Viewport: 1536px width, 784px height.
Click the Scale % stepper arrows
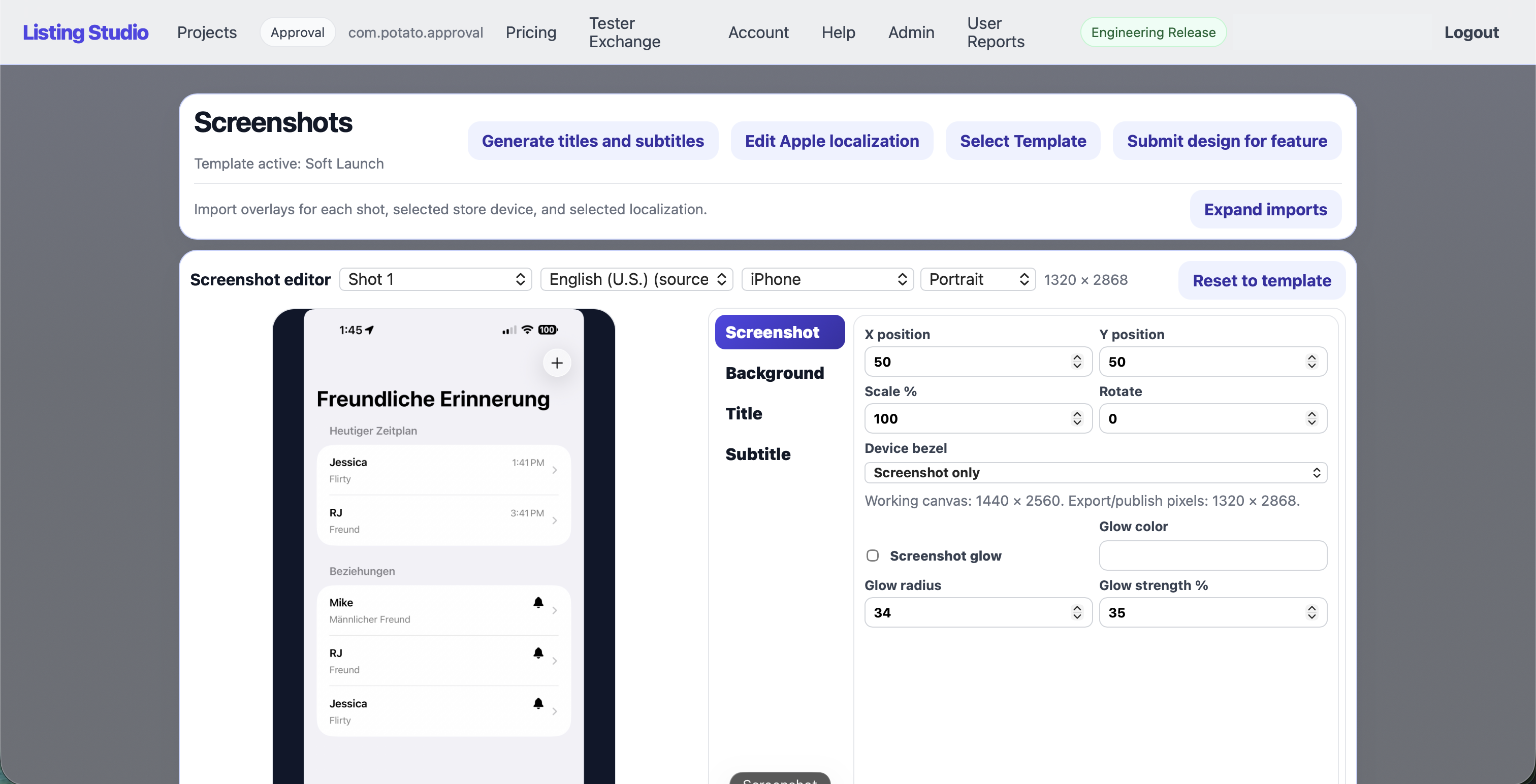pos(1077,418)
